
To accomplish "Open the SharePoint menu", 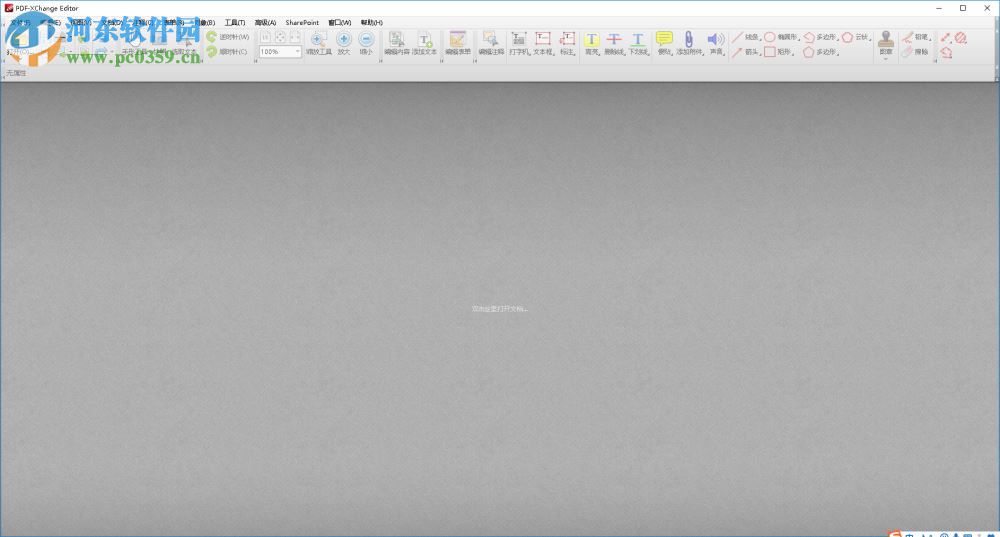I will tap(302, 22).
